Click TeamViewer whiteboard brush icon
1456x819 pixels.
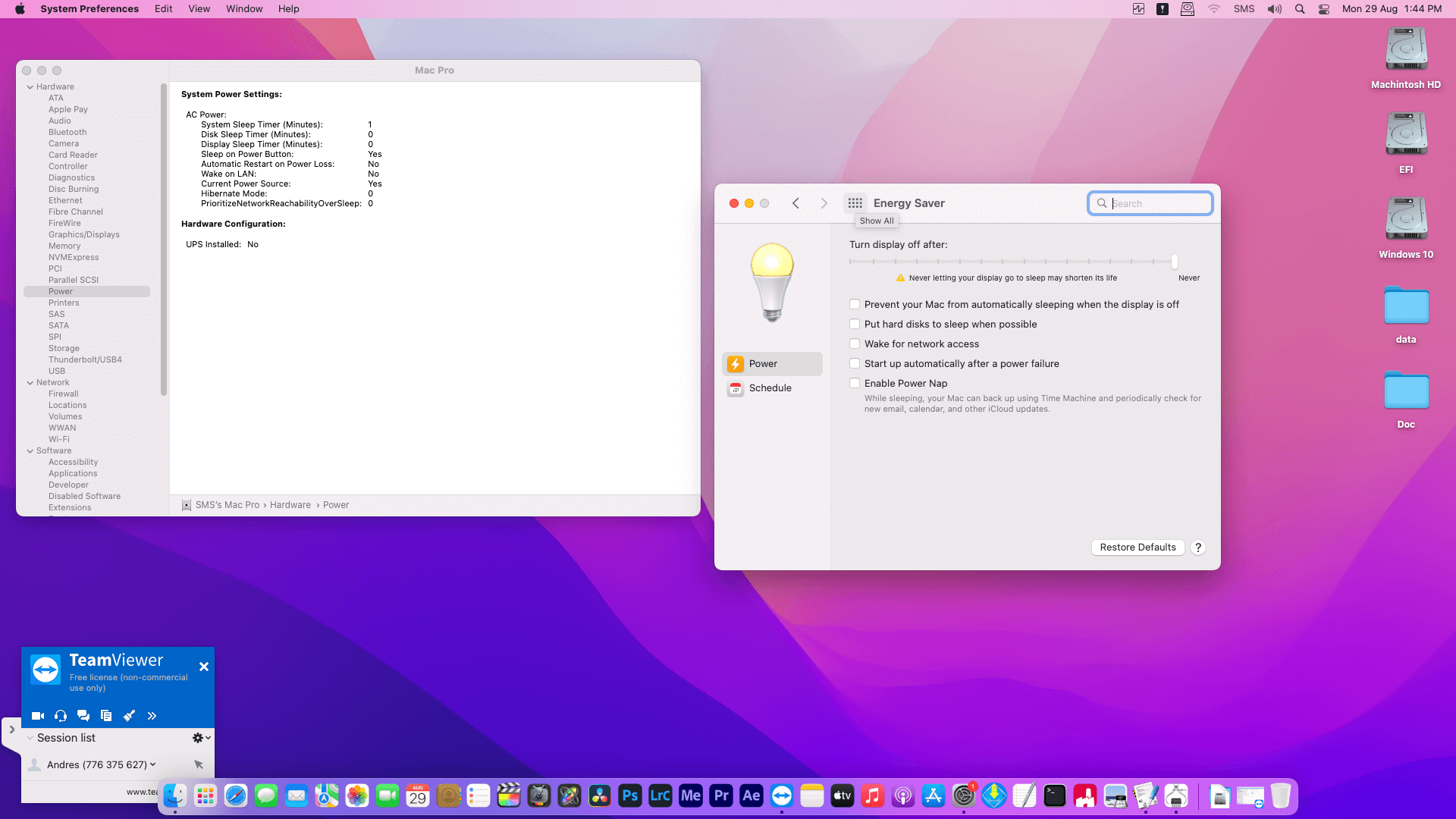[129, 716]
